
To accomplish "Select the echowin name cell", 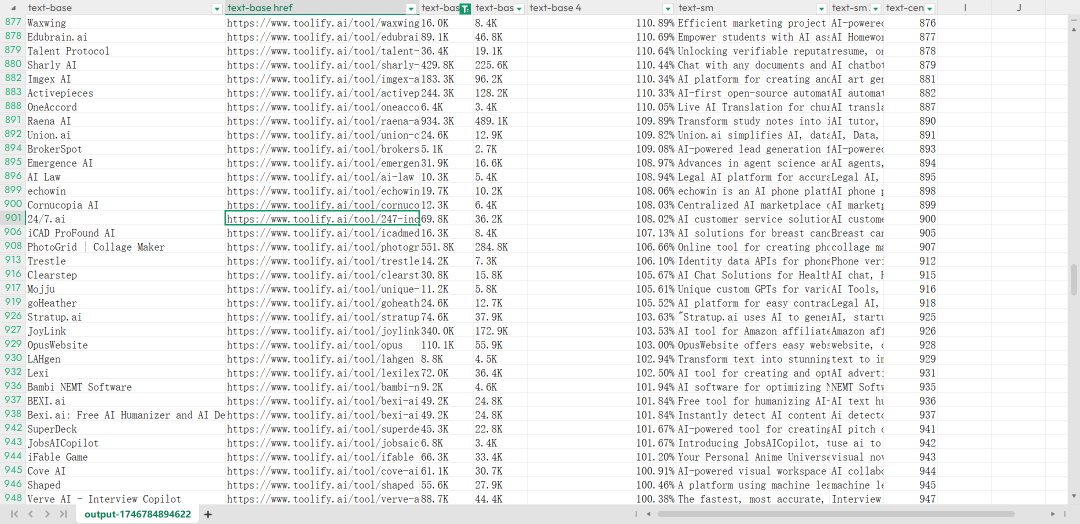I will pyautogui.click(x=125, y=191).
